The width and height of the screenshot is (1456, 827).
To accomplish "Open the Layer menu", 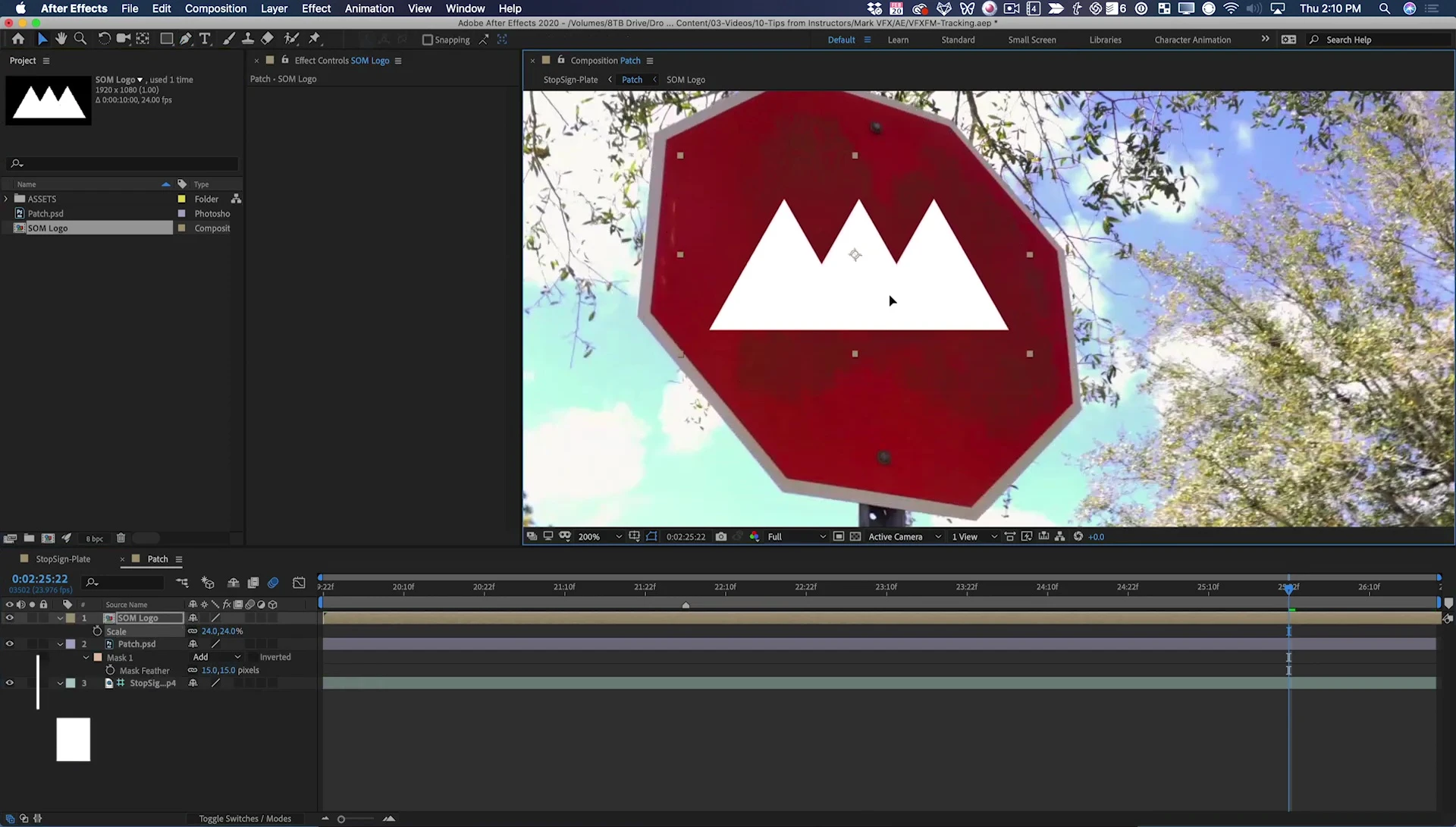I will (274, 8).
